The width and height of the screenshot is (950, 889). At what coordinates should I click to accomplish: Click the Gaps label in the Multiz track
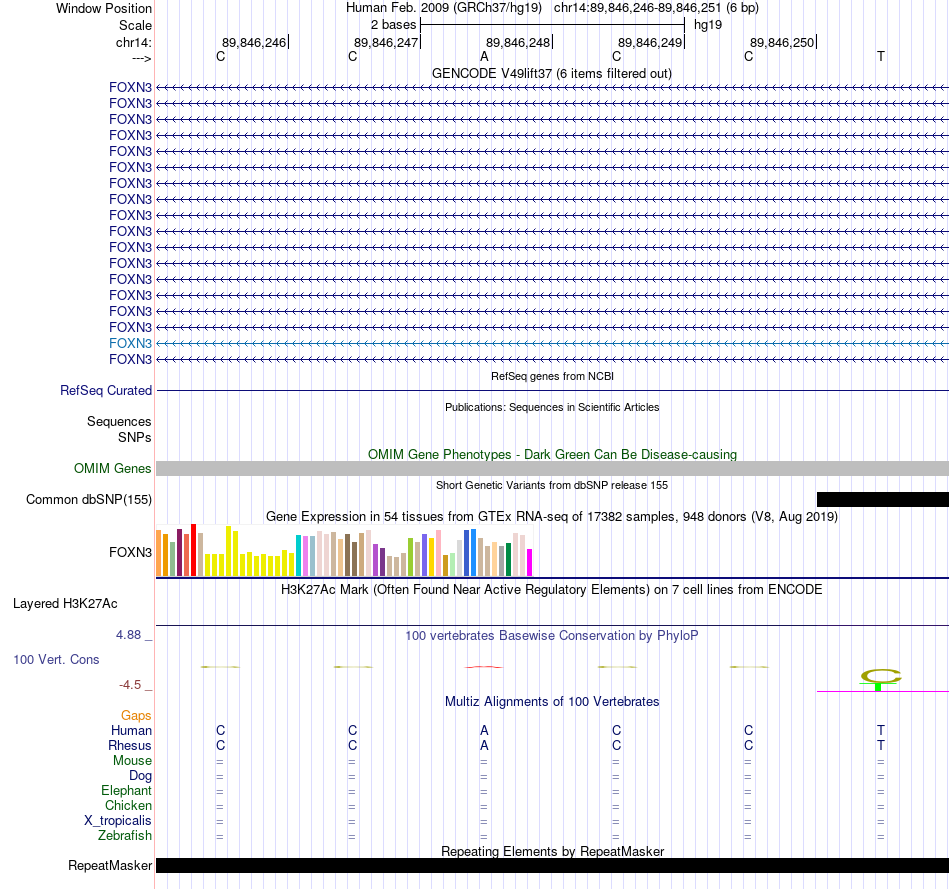(136, 716)
